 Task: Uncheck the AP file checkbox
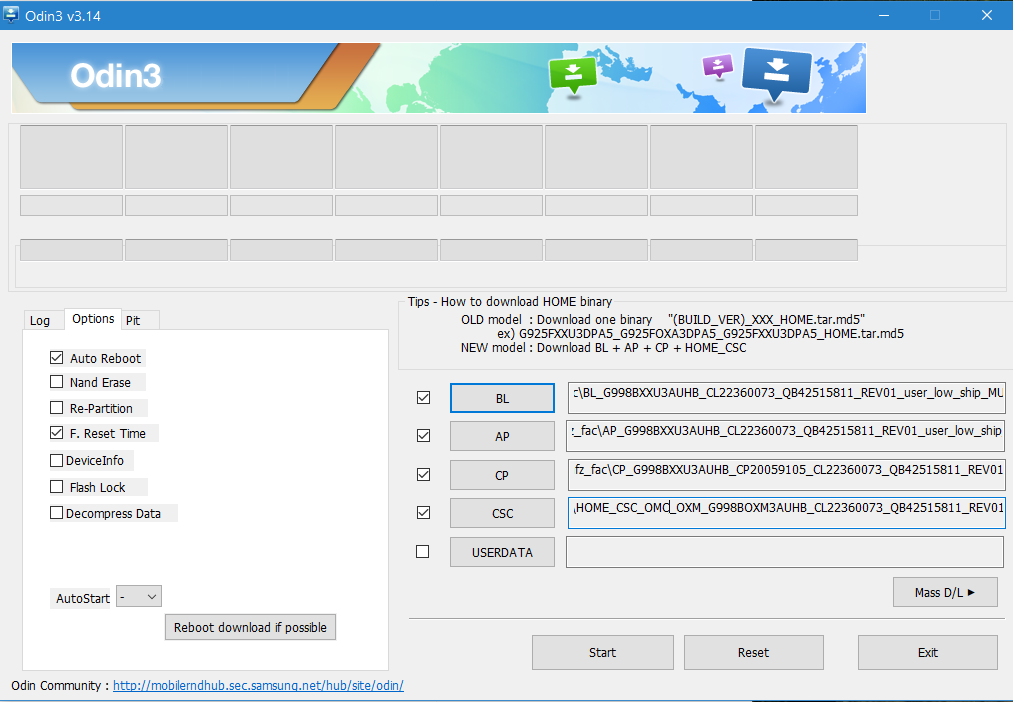pyautogui.click(x=423, y=436)
